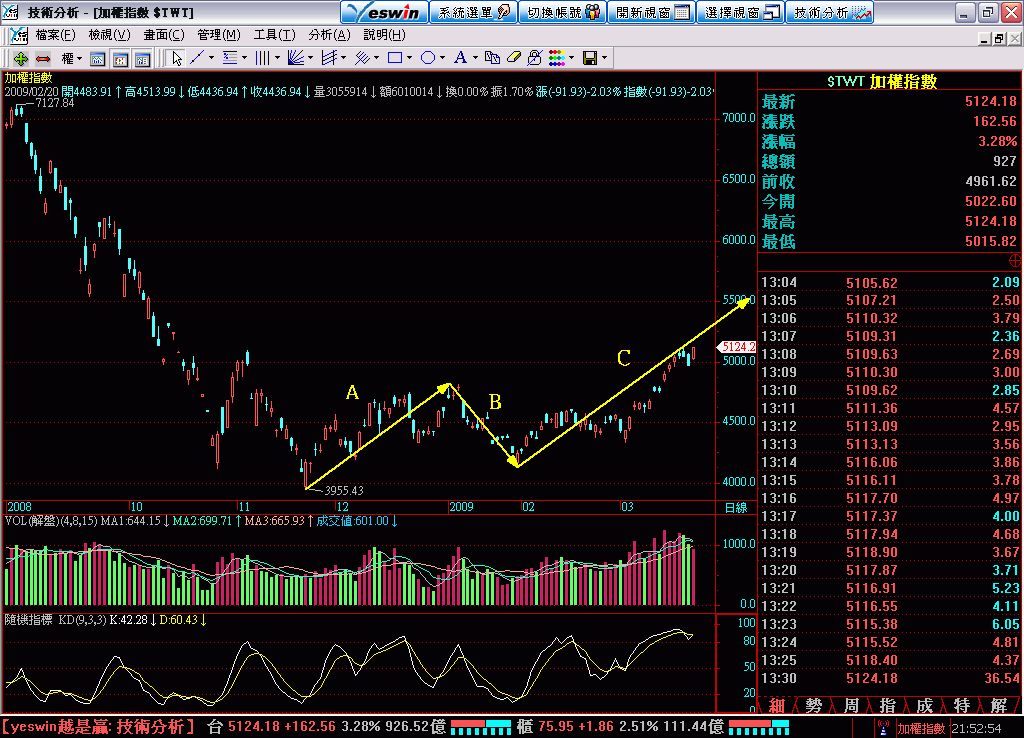The height and width of the screenshot is (738, 1024).
Task: Click the 技術分析 button in the title bar
Action: click(x=830, y=12)
